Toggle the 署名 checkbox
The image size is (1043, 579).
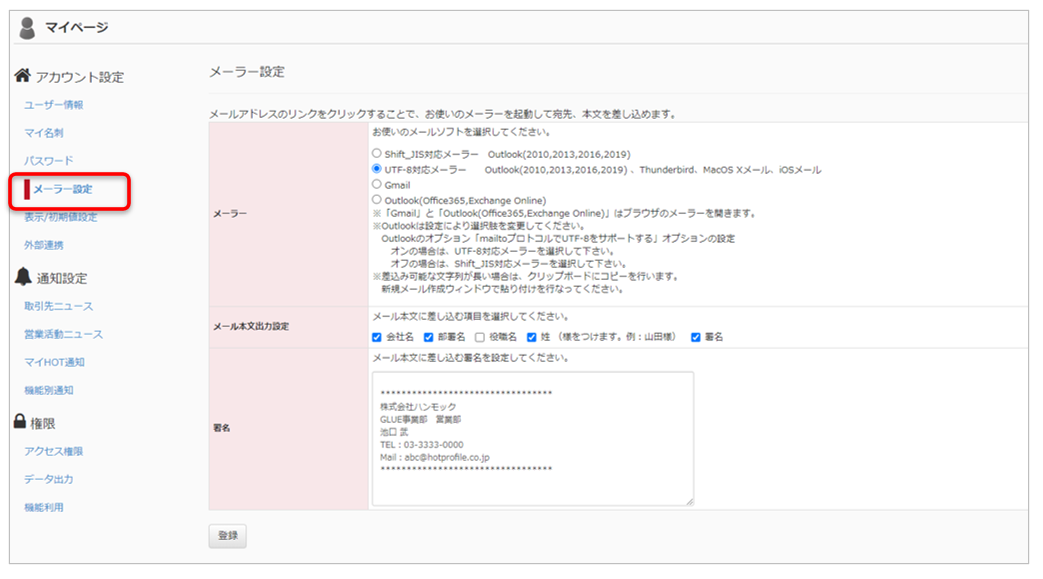click(x=696, y=337)
